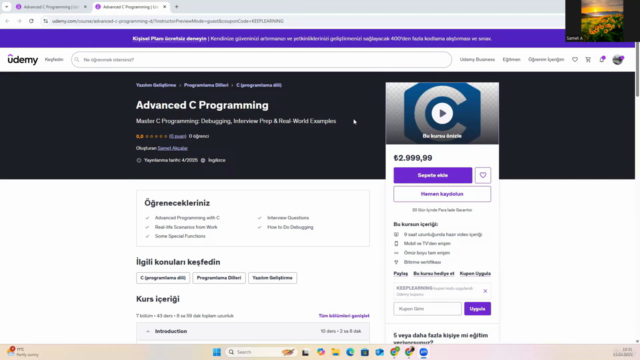
Task: Open instructor Samet Akçalar link
Action: click(173, 148)
